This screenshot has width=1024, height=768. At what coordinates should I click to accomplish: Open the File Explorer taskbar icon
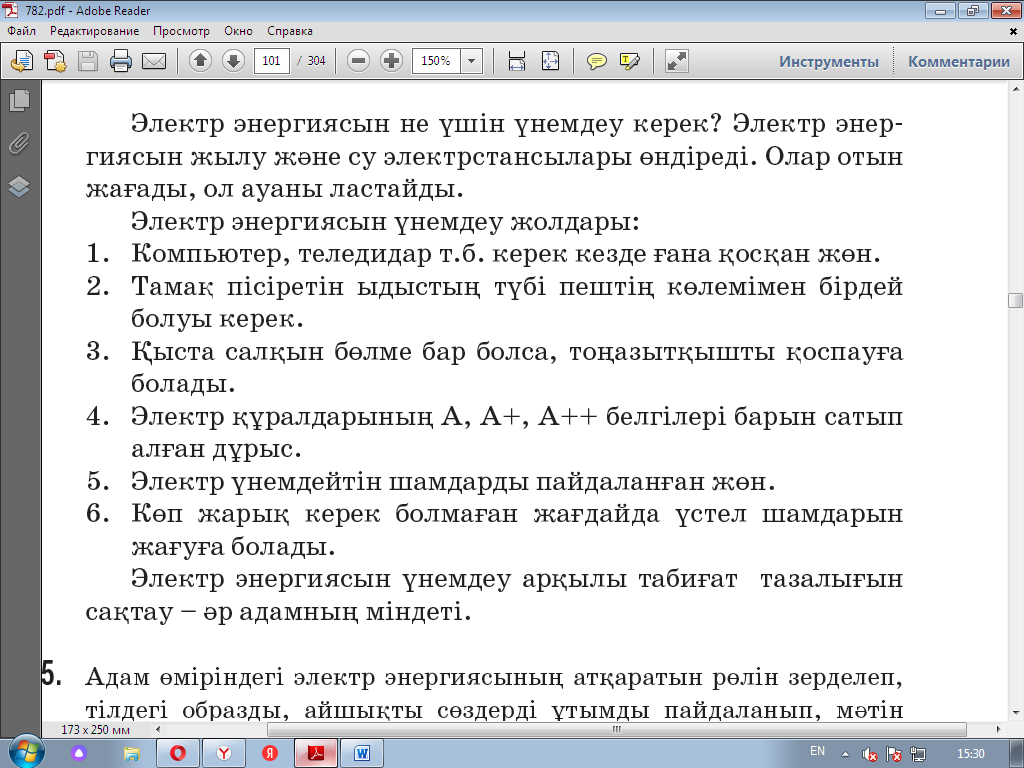[131, 754]
